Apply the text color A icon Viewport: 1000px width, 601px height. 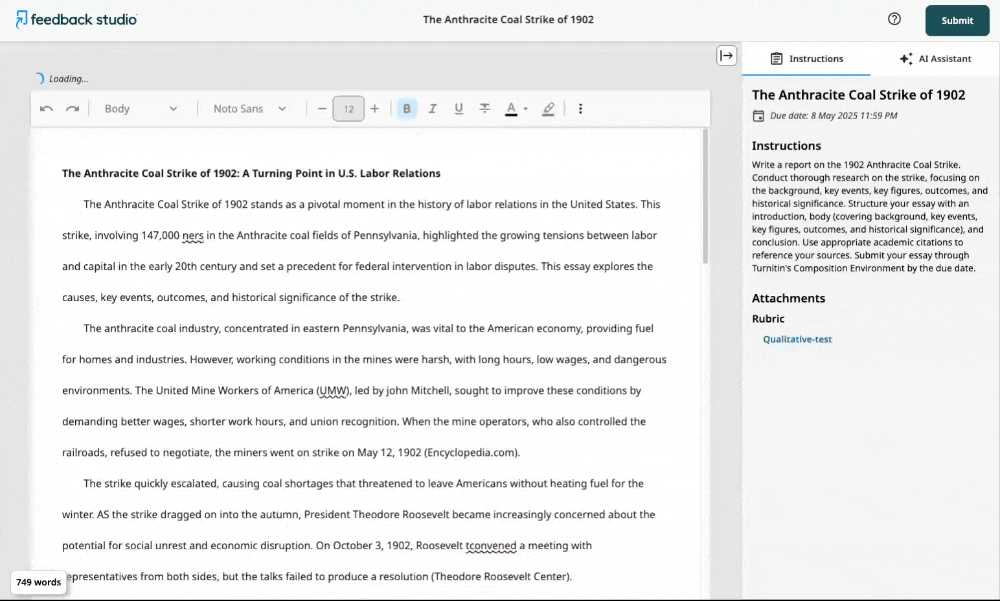tap(511, 109)
